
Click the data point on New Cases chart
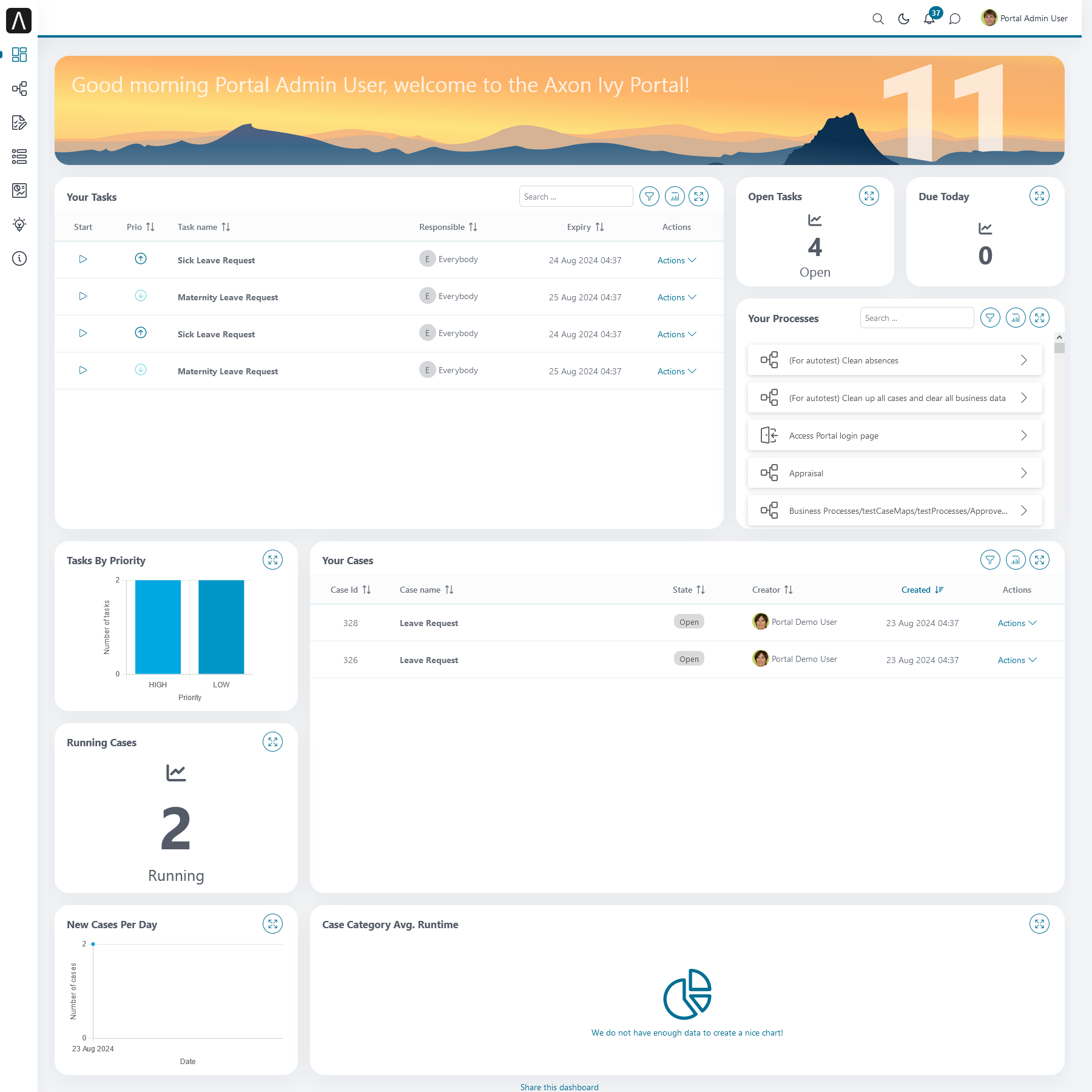pyautogui.click(x=93, y=944)
